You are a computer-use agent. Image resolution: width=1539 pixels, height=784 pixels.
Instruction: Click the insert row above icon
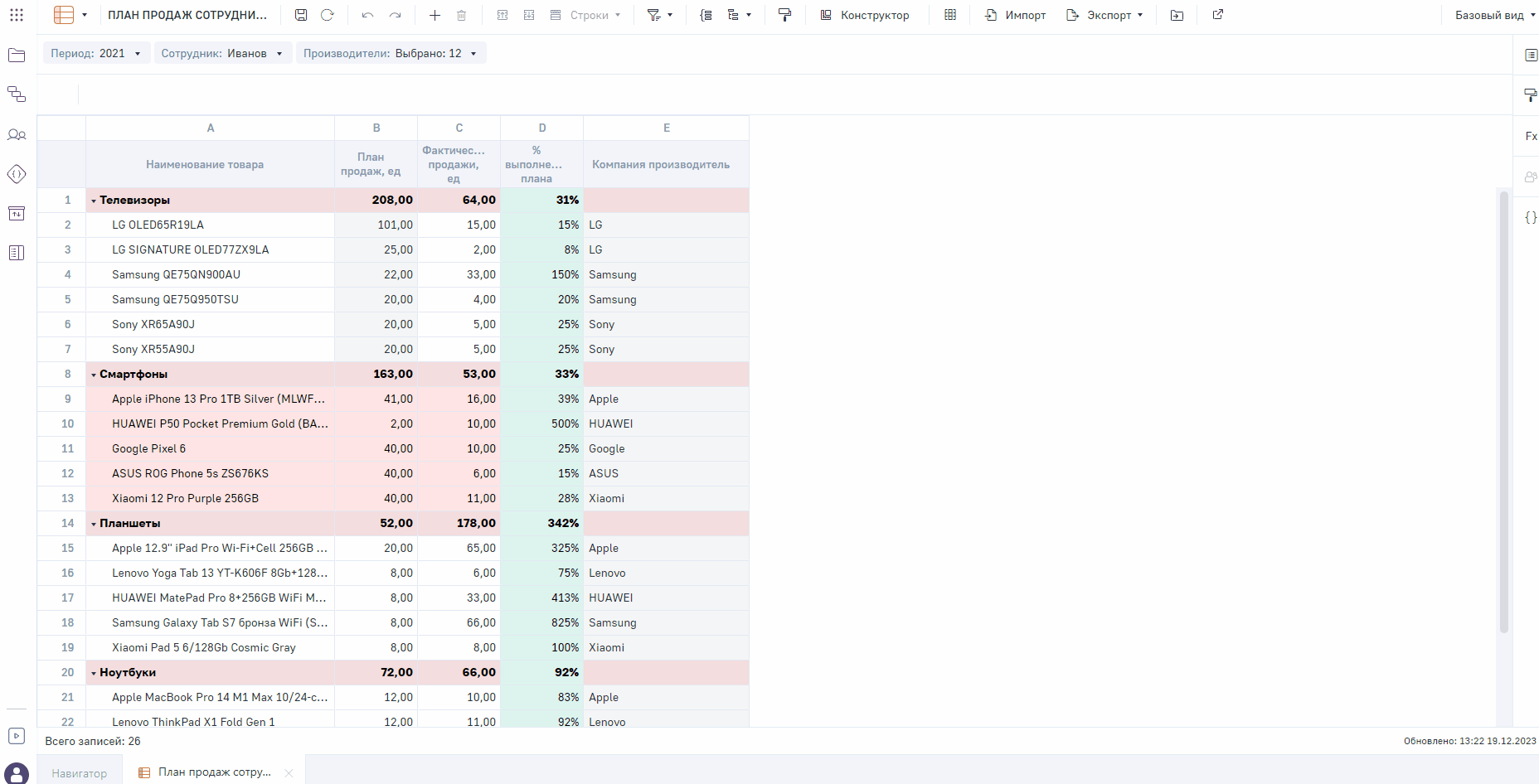click(502, 15)
